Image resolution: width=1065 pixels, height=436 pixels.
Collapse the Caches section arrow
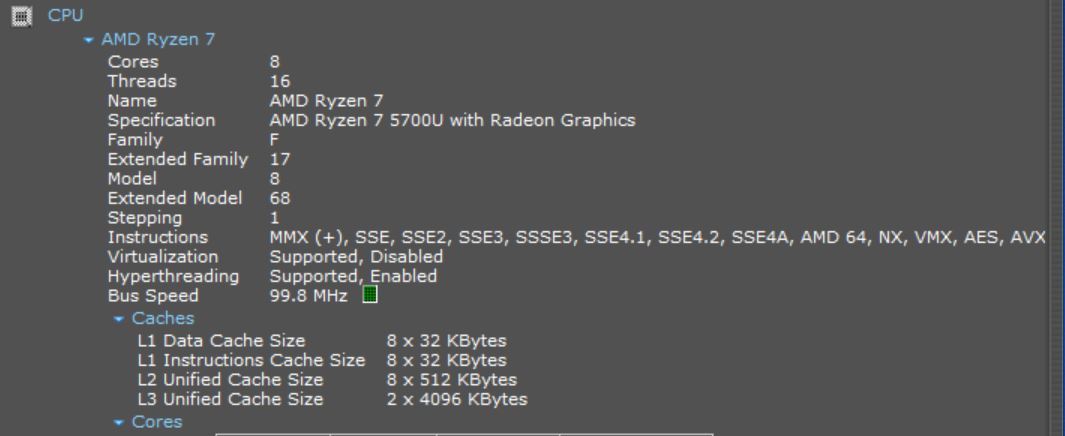119,319
